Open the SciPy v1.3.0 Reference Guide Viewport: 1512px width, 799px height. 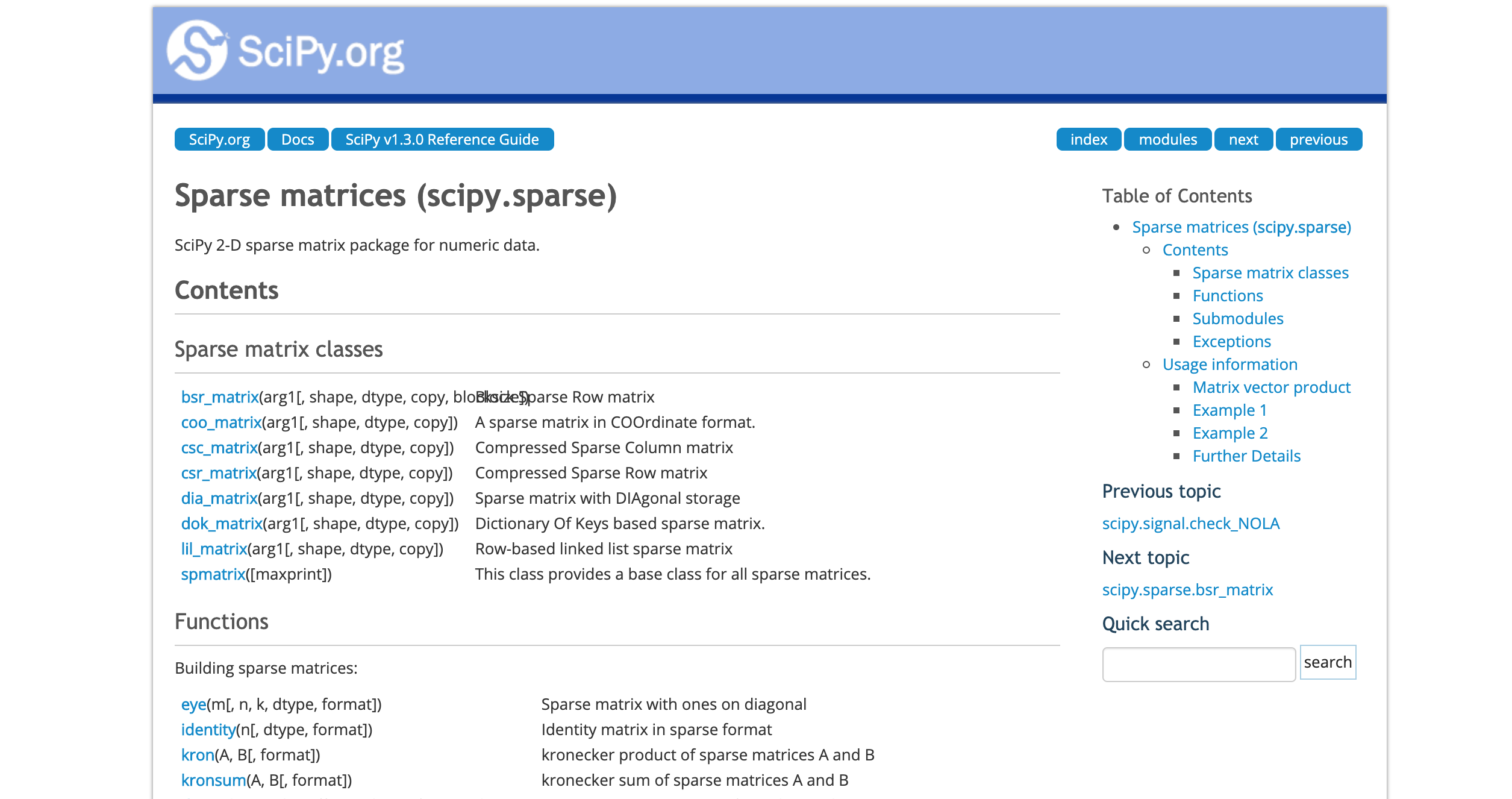442,139
